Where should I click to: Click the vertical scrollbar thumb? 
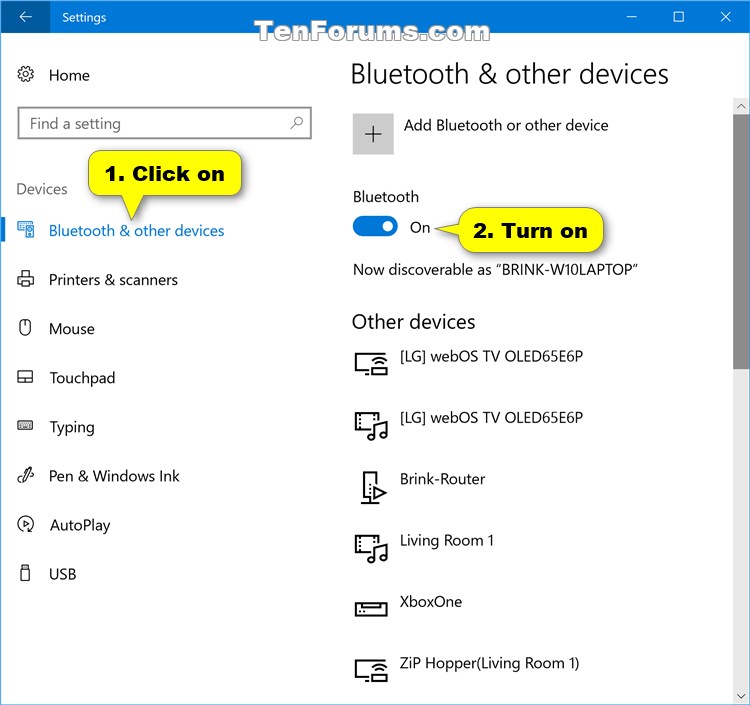click(x=741, y=242)
